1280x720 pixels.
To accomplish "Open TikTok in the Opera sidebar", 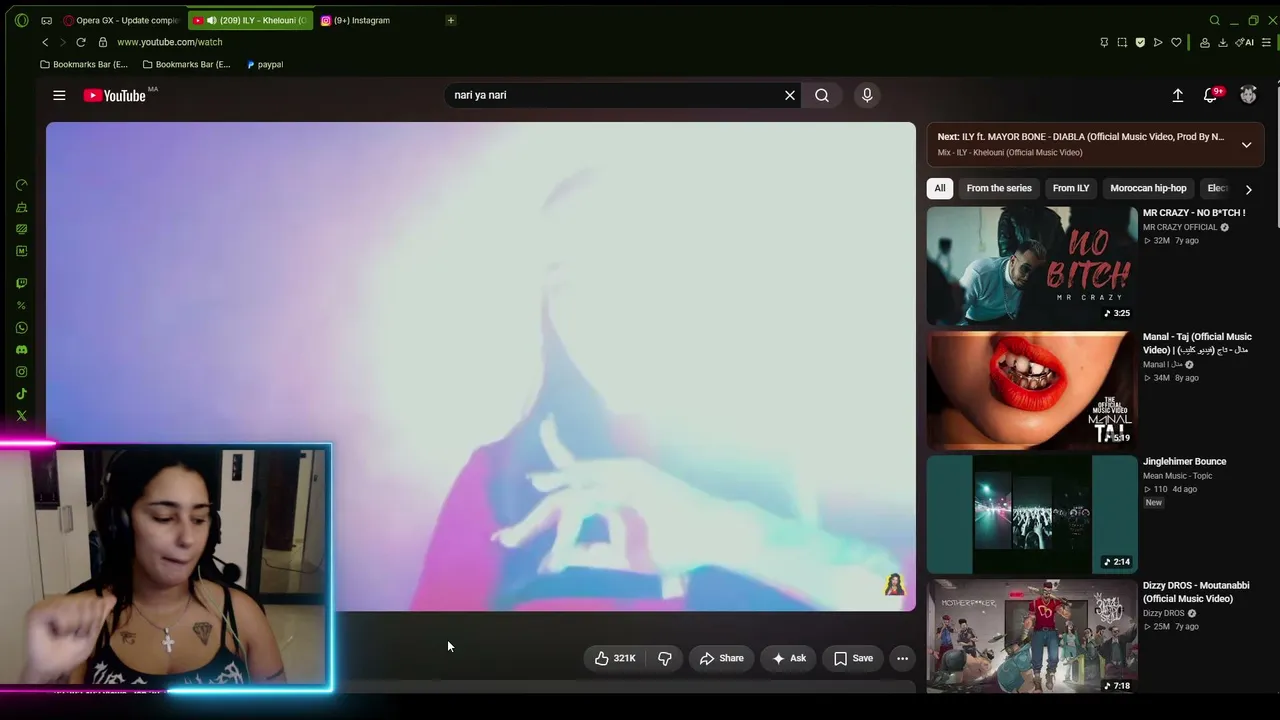I will point(22,394).
